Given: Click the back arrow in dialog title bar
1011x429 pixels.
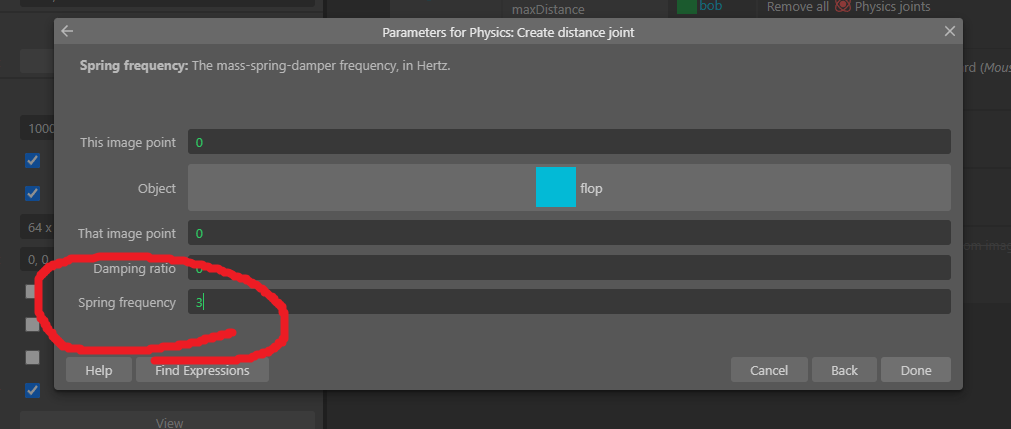Looking at the screenshot, I should pyautogui.click(x=67, y=32).
